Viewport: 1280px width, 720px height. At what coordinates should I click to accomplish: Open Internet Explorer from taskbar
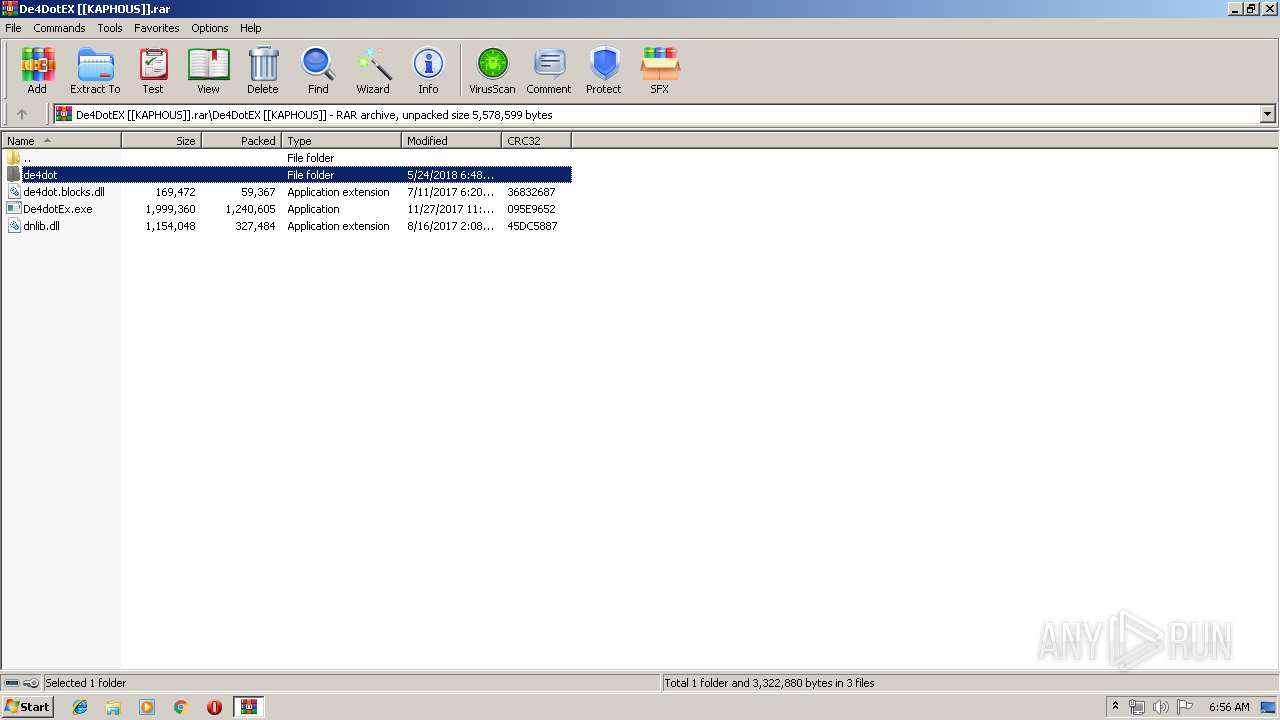tap(80, 707)
